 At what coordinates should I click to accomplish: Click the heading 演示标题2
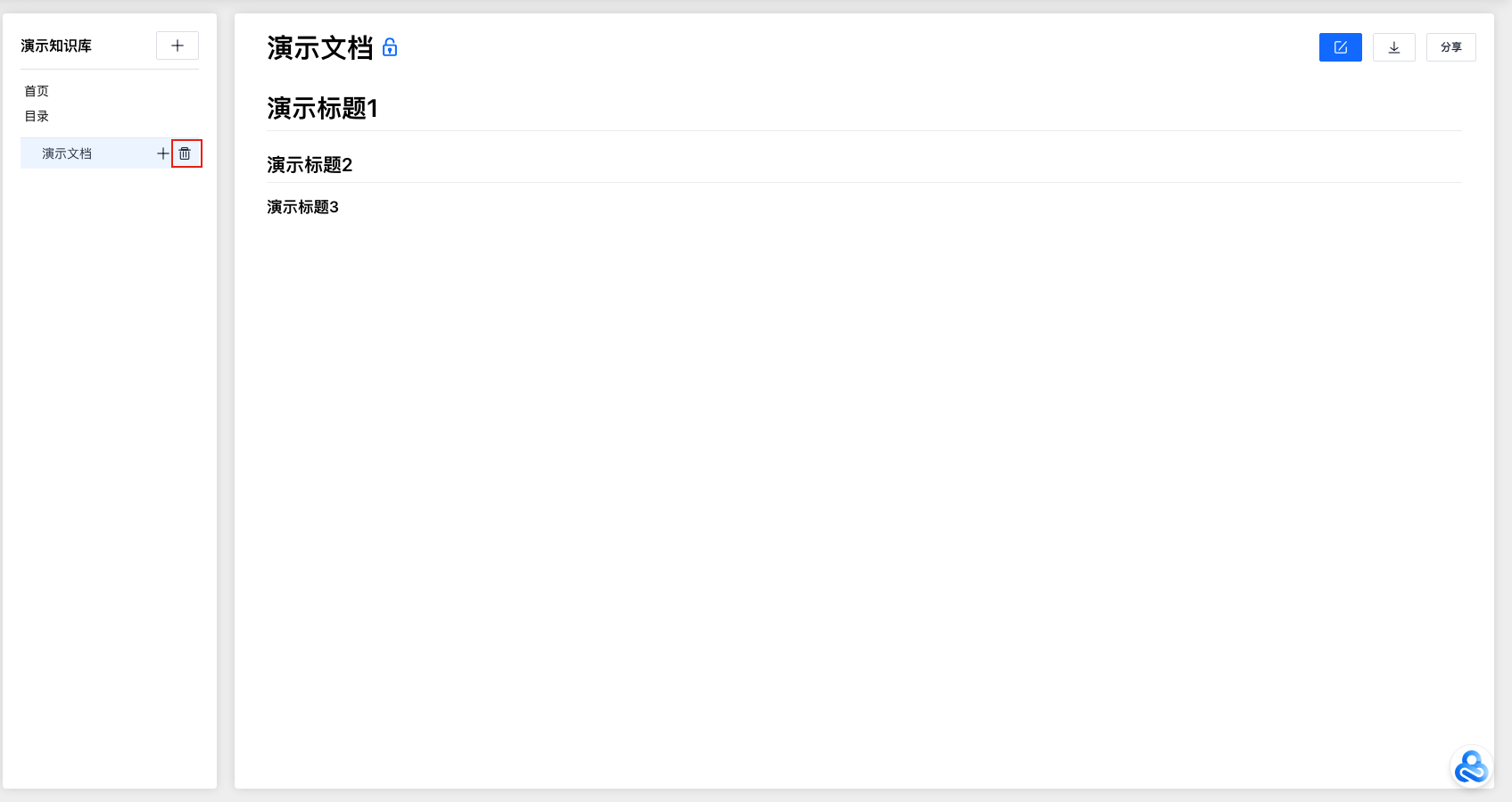point(310,165)
